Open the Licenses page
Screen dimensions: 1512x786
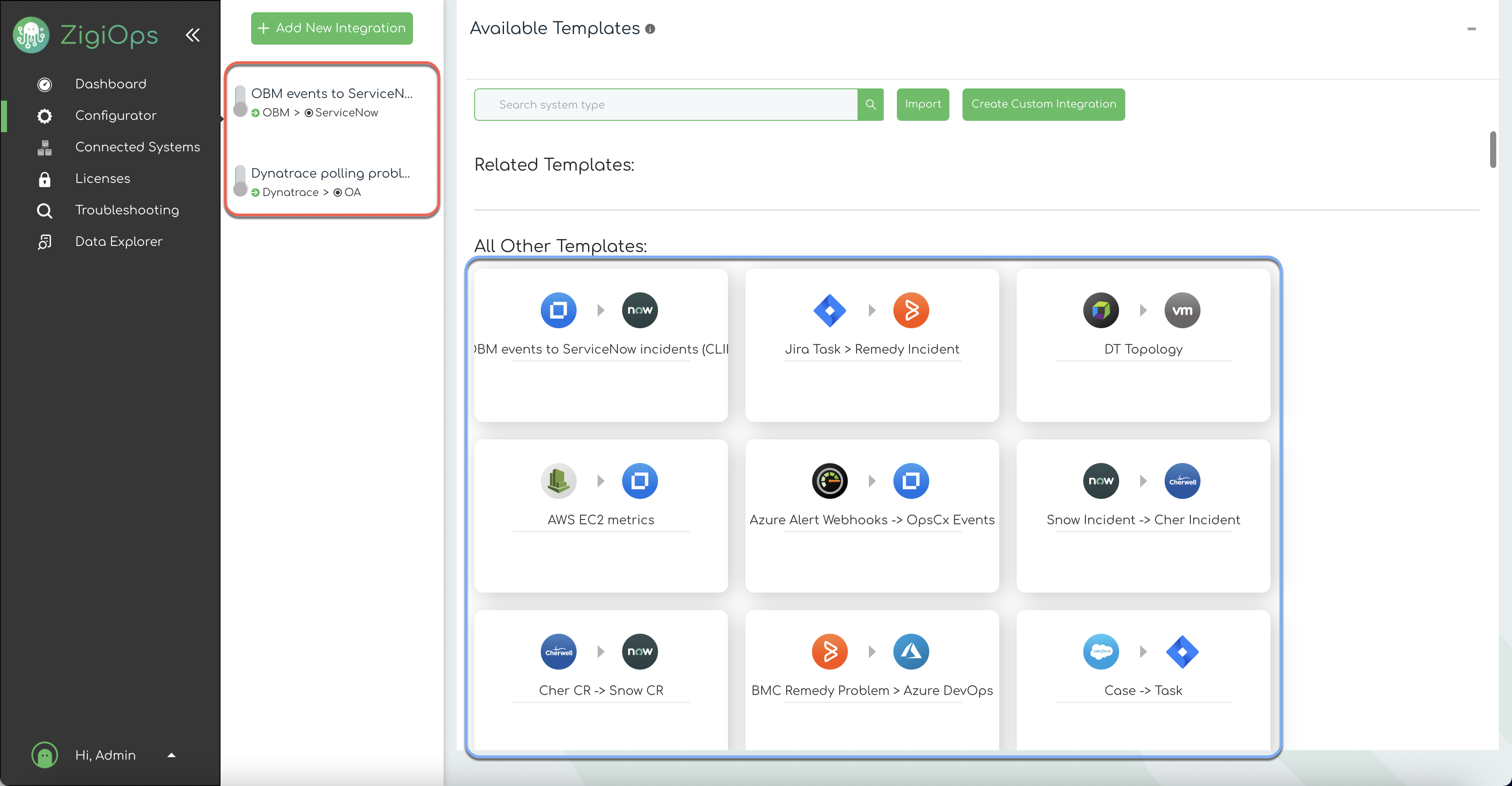(x=103, y=179)
